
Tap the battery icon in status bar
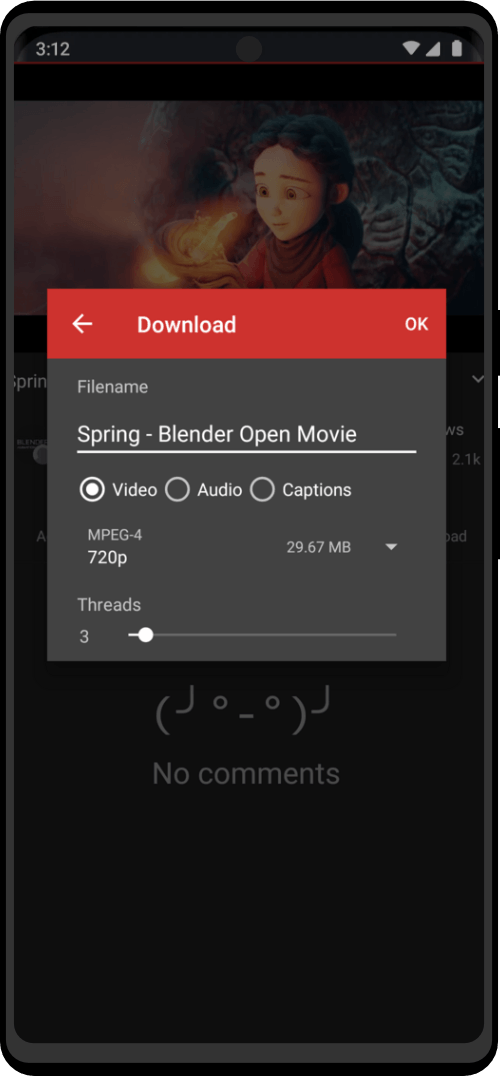(457, 49)
